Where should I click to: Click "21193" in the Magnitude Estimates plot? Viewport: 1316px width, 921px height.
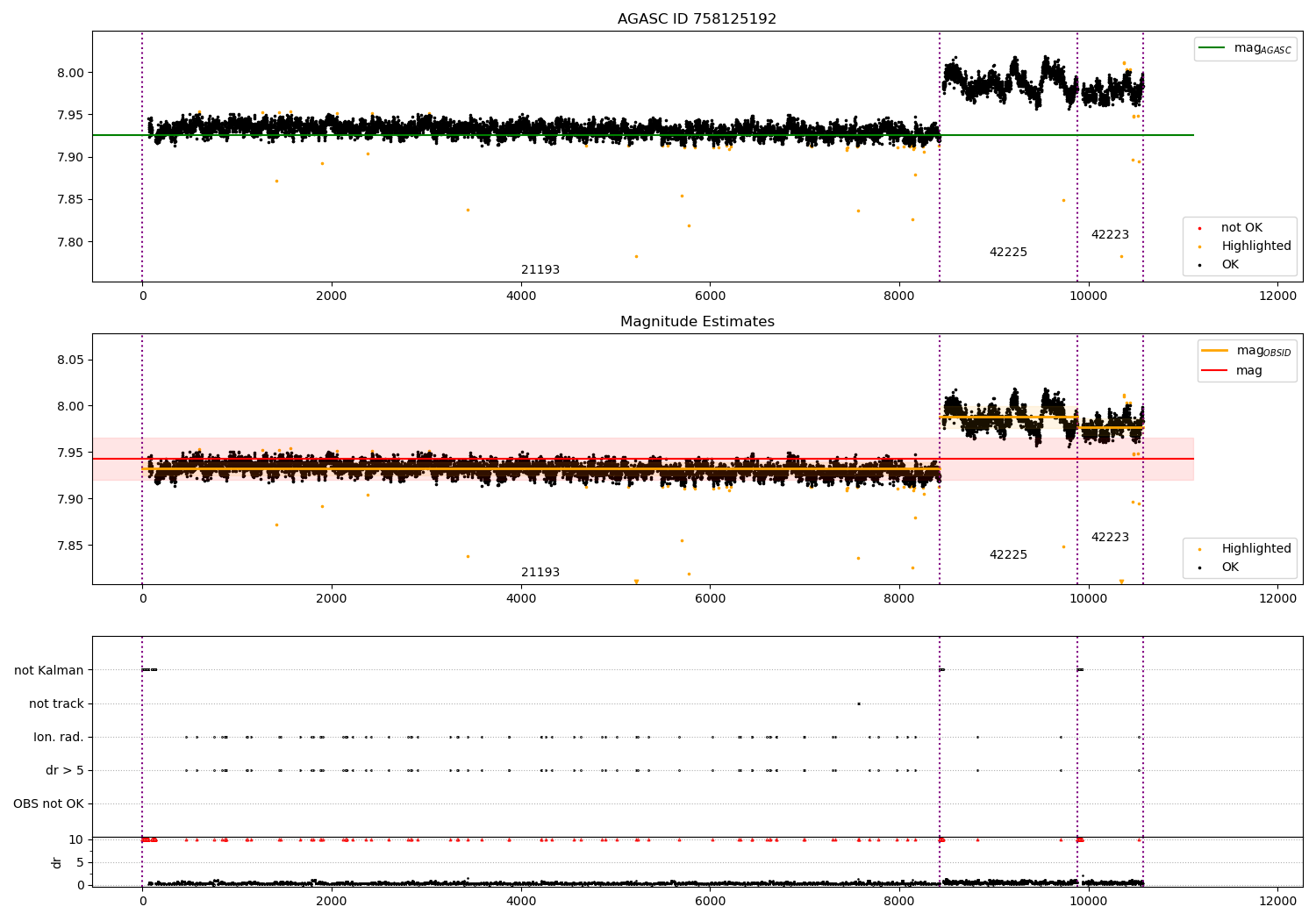540,573
